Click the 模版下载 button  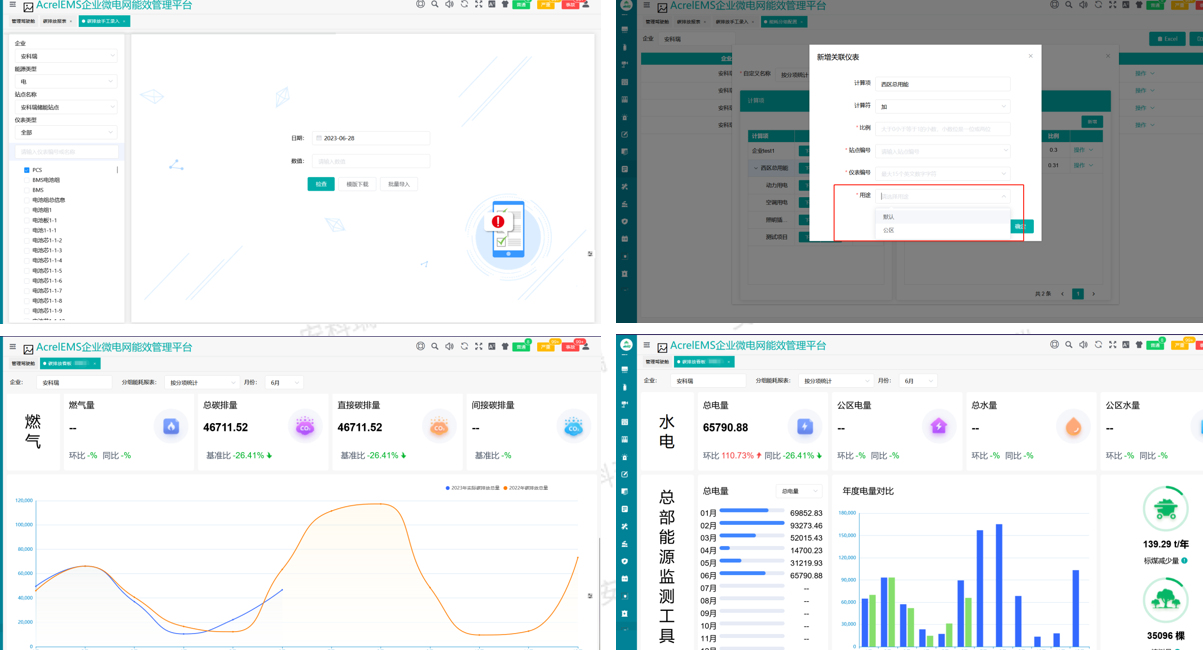click(357, 184)
